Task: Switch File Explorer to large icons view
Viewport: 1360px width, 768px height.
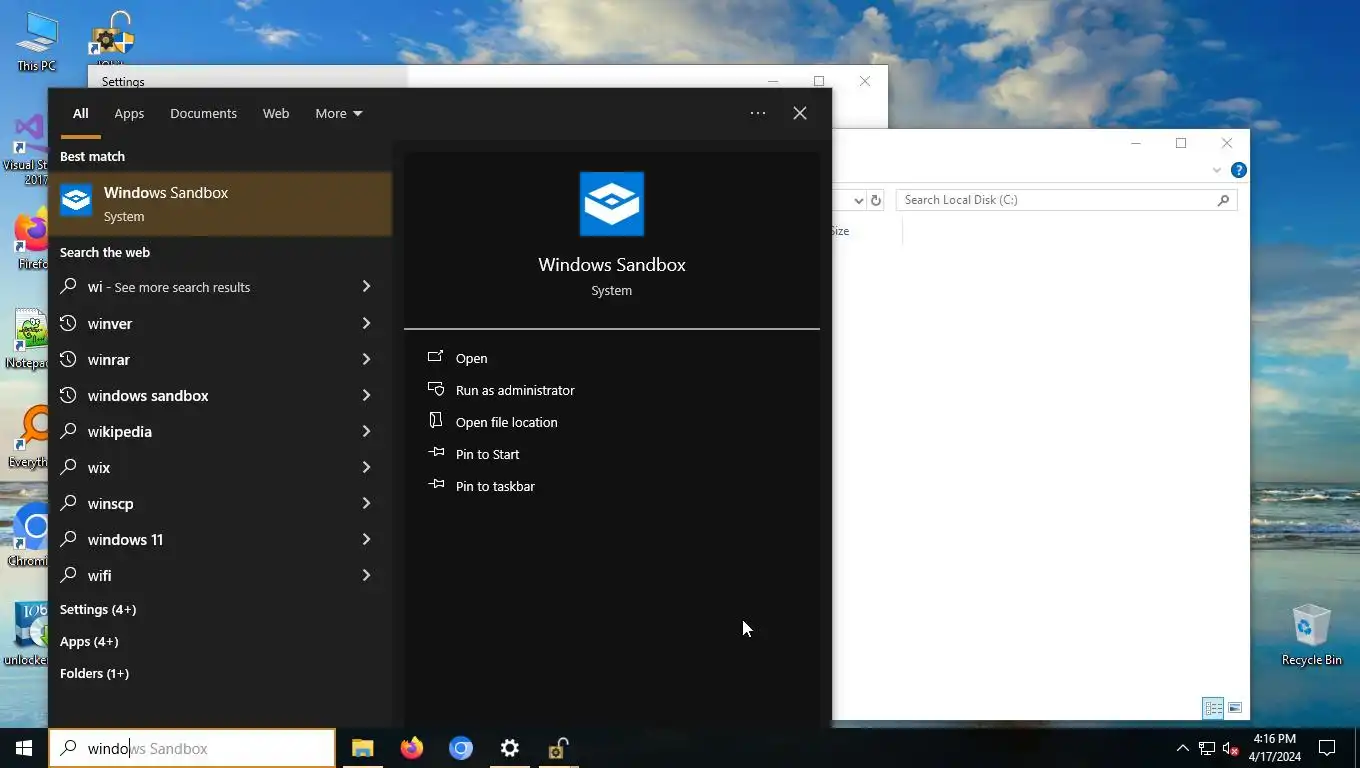Action: [1235, 708]
